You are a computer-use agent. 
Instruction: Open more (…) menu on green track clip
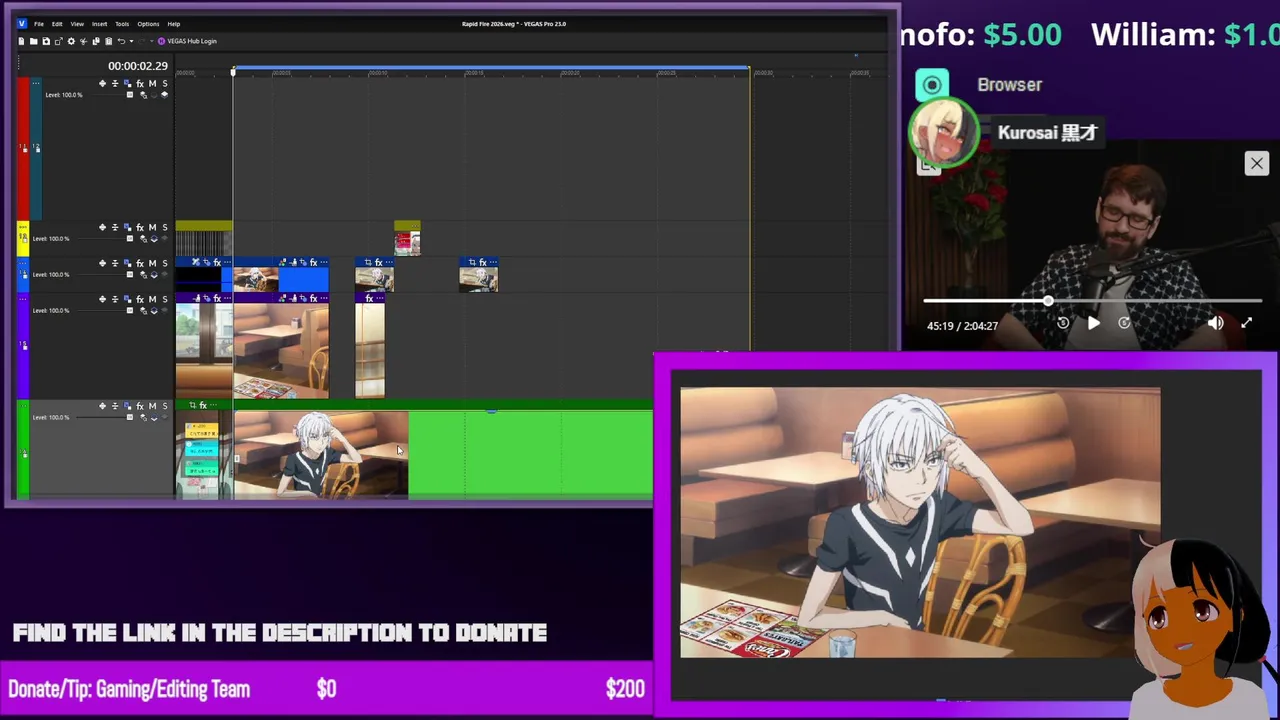213,405
